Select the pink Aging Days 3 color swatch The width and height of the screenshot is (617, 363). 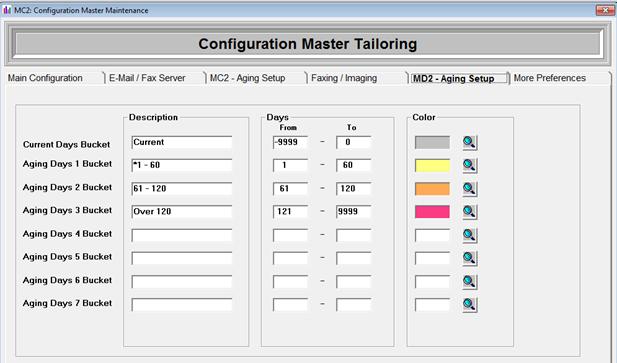[432, 212]
